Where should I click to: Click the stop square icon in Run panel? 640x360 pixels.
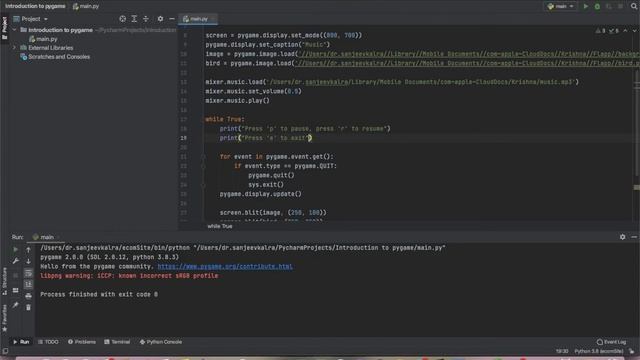[x=16, y=276]
